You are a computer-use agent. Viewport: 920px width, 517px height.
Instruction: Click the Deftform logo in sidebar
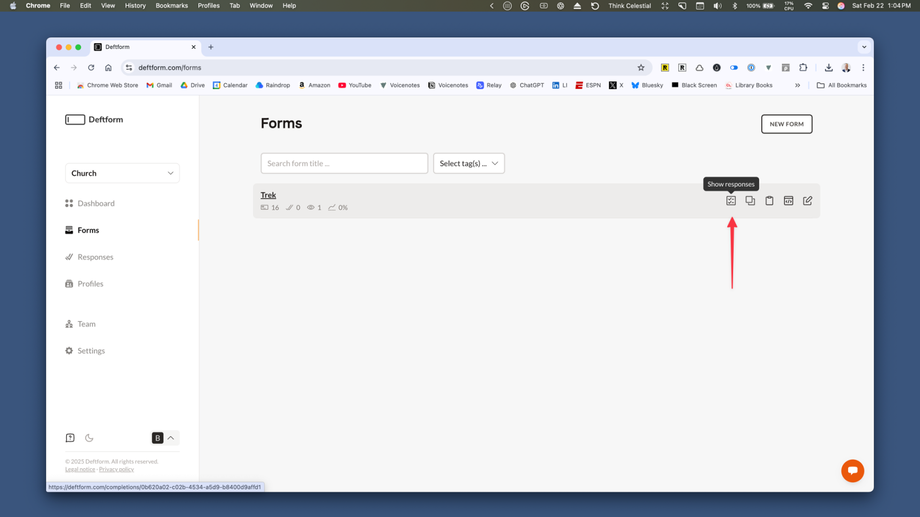click(94, 120)
